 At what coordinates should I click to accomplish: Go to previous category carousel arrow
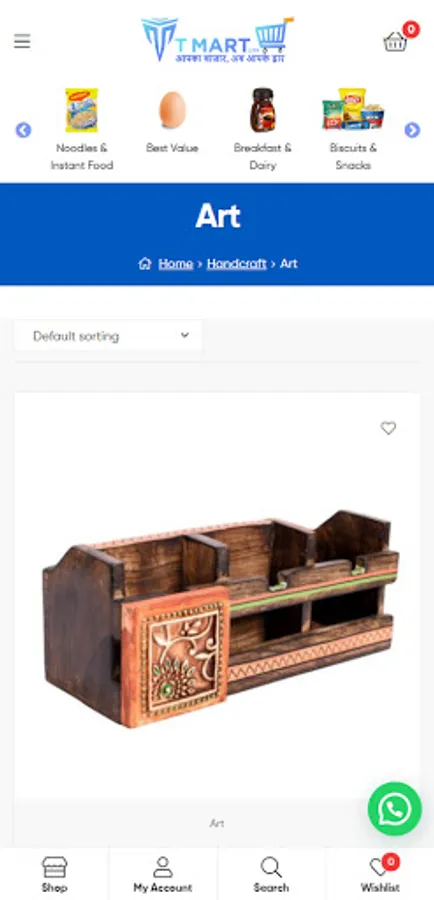click(x=23, y=130)
